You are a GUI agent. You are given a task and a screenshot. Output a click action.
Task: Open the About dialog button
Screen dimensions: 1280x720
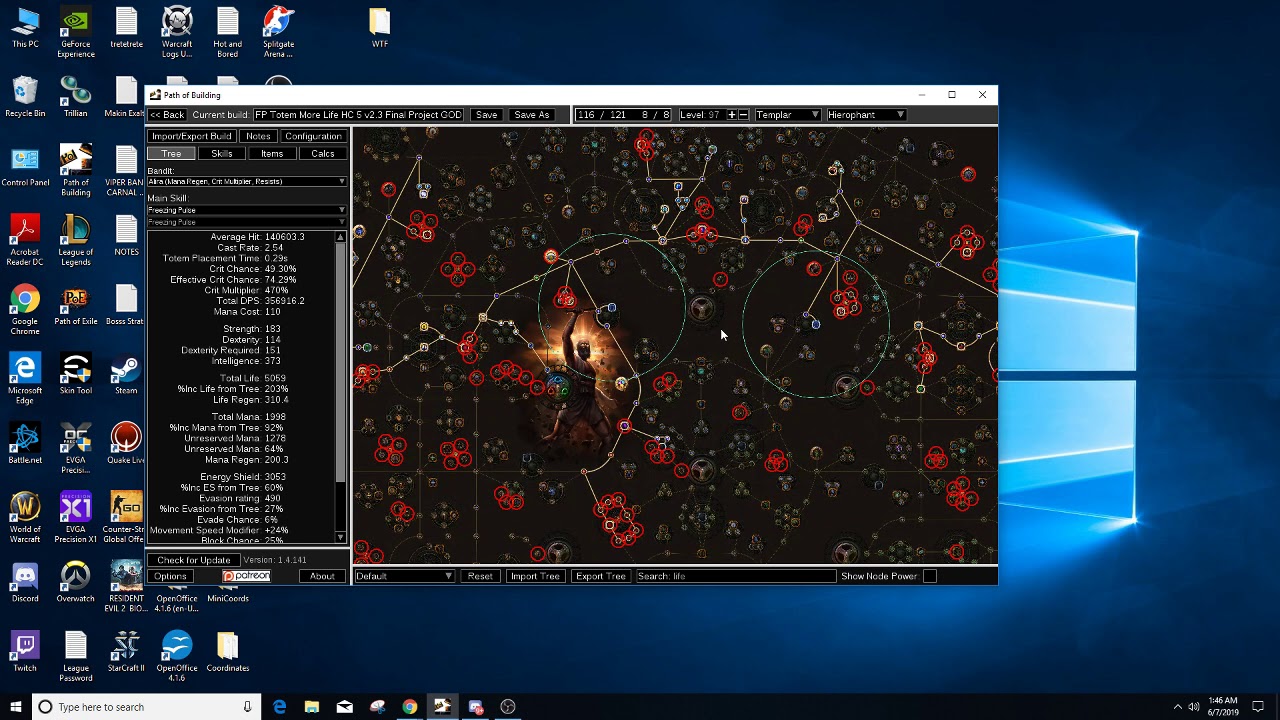click(x=322, y=576)
